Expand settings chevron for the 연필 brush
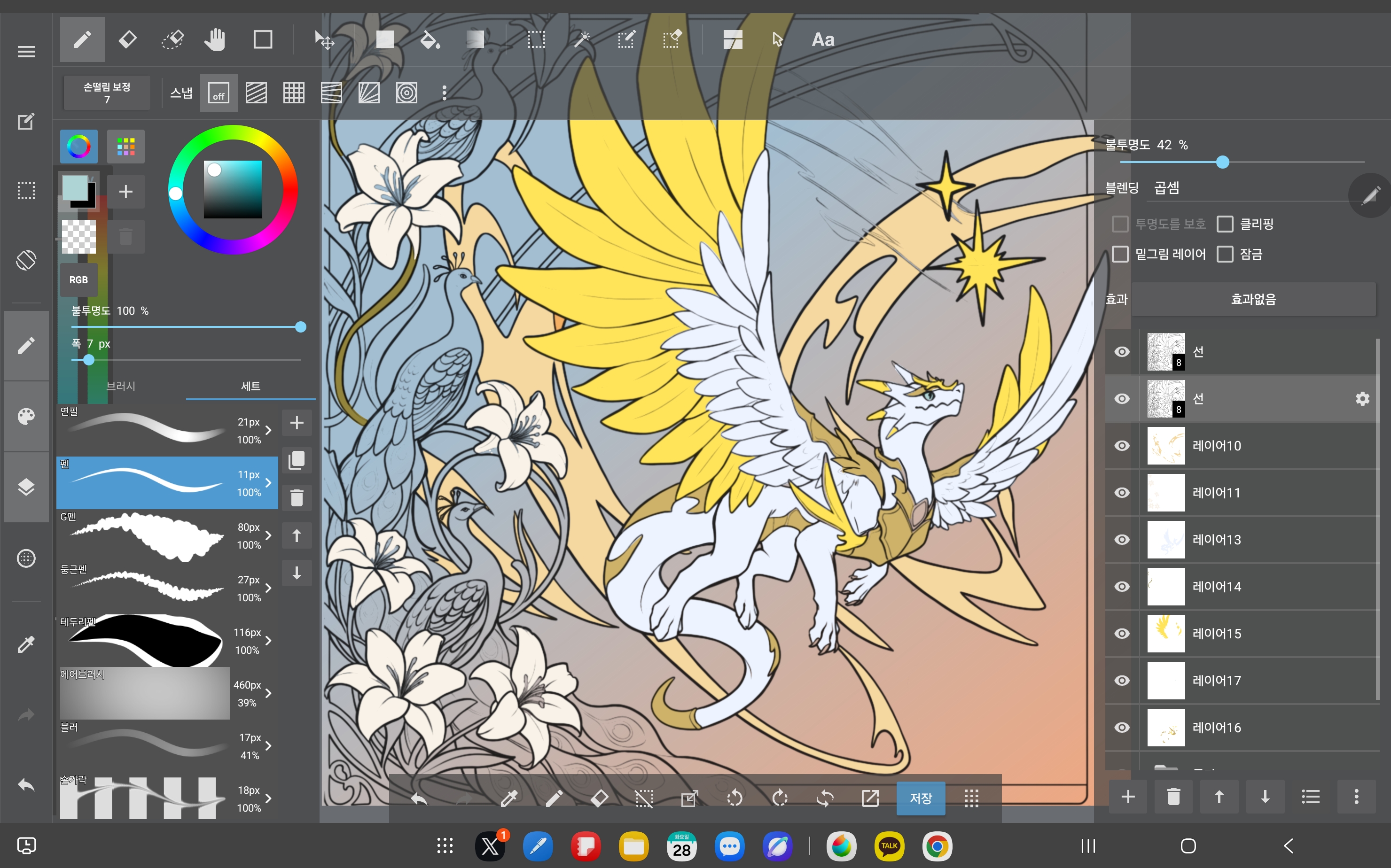 pos(268,430)
